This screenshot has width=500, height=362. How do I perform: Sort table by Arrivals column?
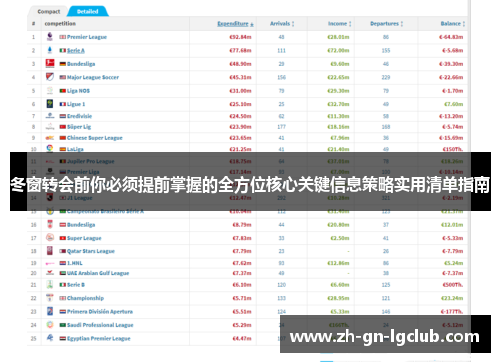(282, 24)
